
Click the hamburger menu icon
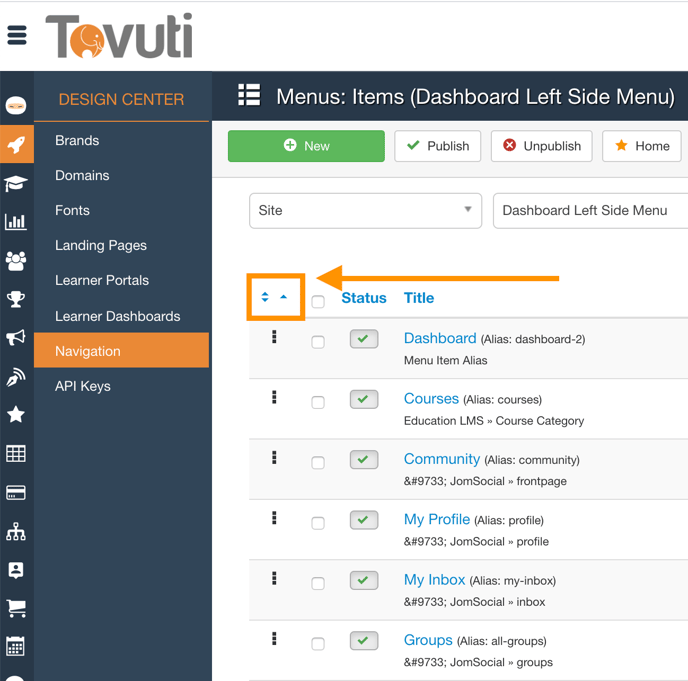(x=17, y=36)
